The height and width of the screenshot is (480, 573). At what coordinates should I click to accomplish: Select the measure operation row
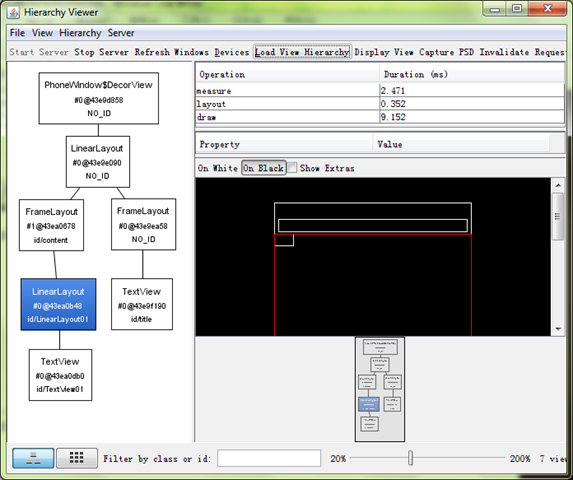(380, 91)
